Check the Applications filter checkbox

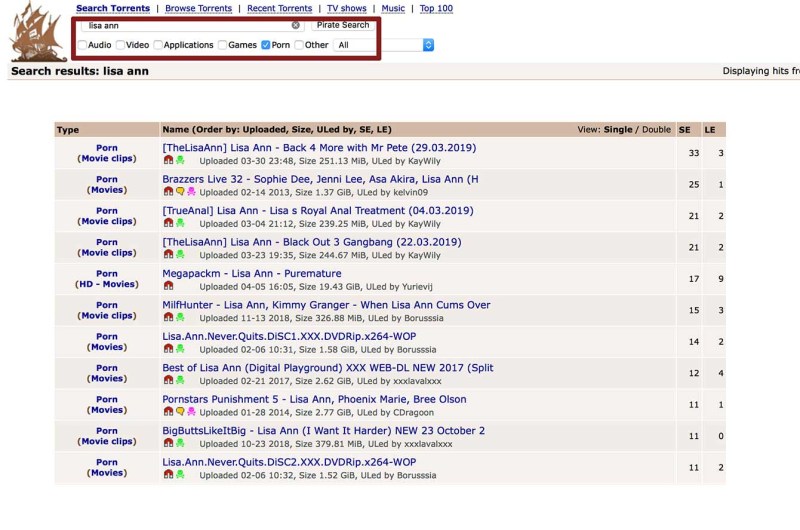[159, 45]
